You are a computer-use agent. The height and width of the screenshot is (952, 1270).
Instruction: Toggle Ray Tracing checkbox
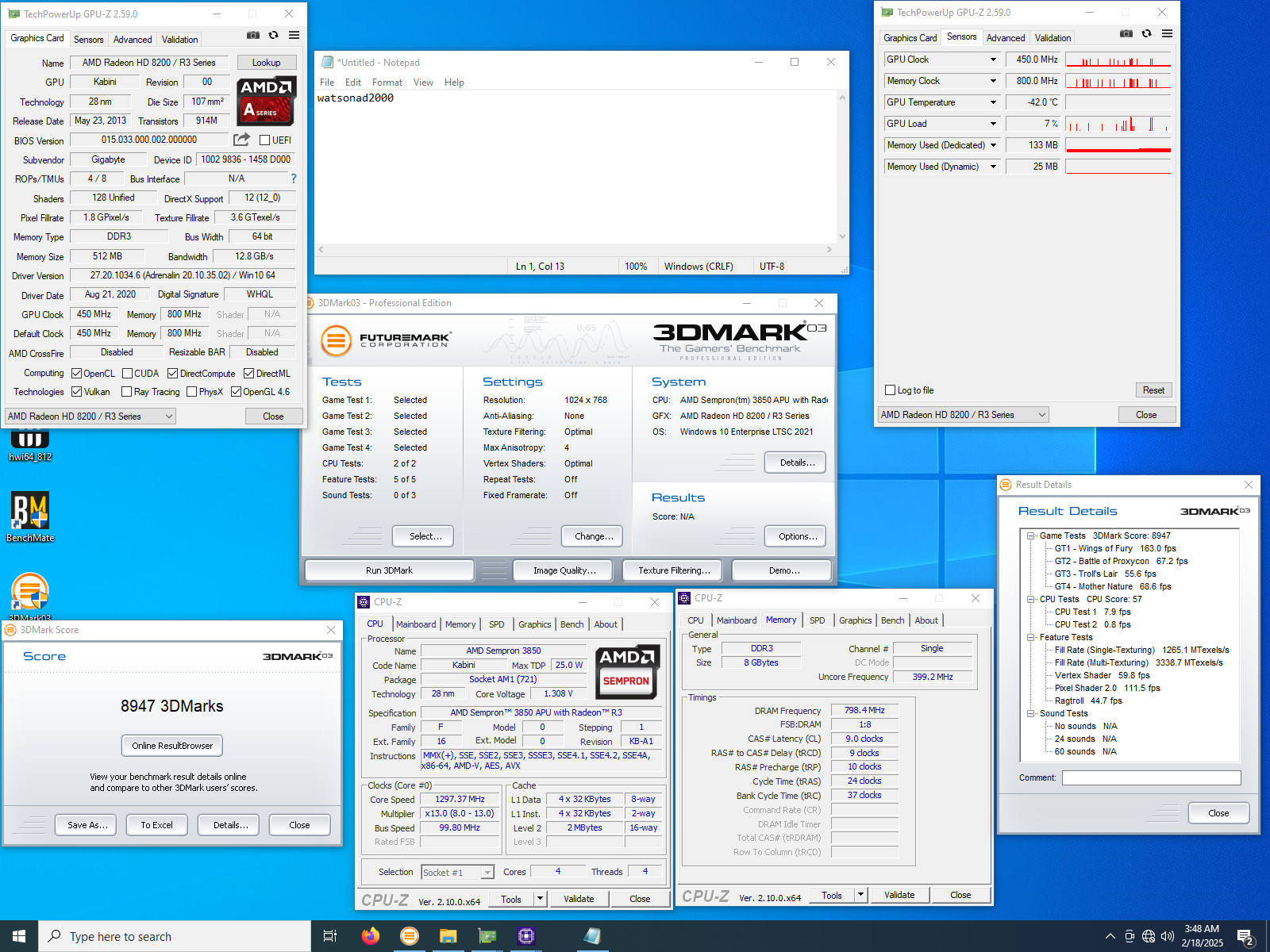click(x=126, y=392)
